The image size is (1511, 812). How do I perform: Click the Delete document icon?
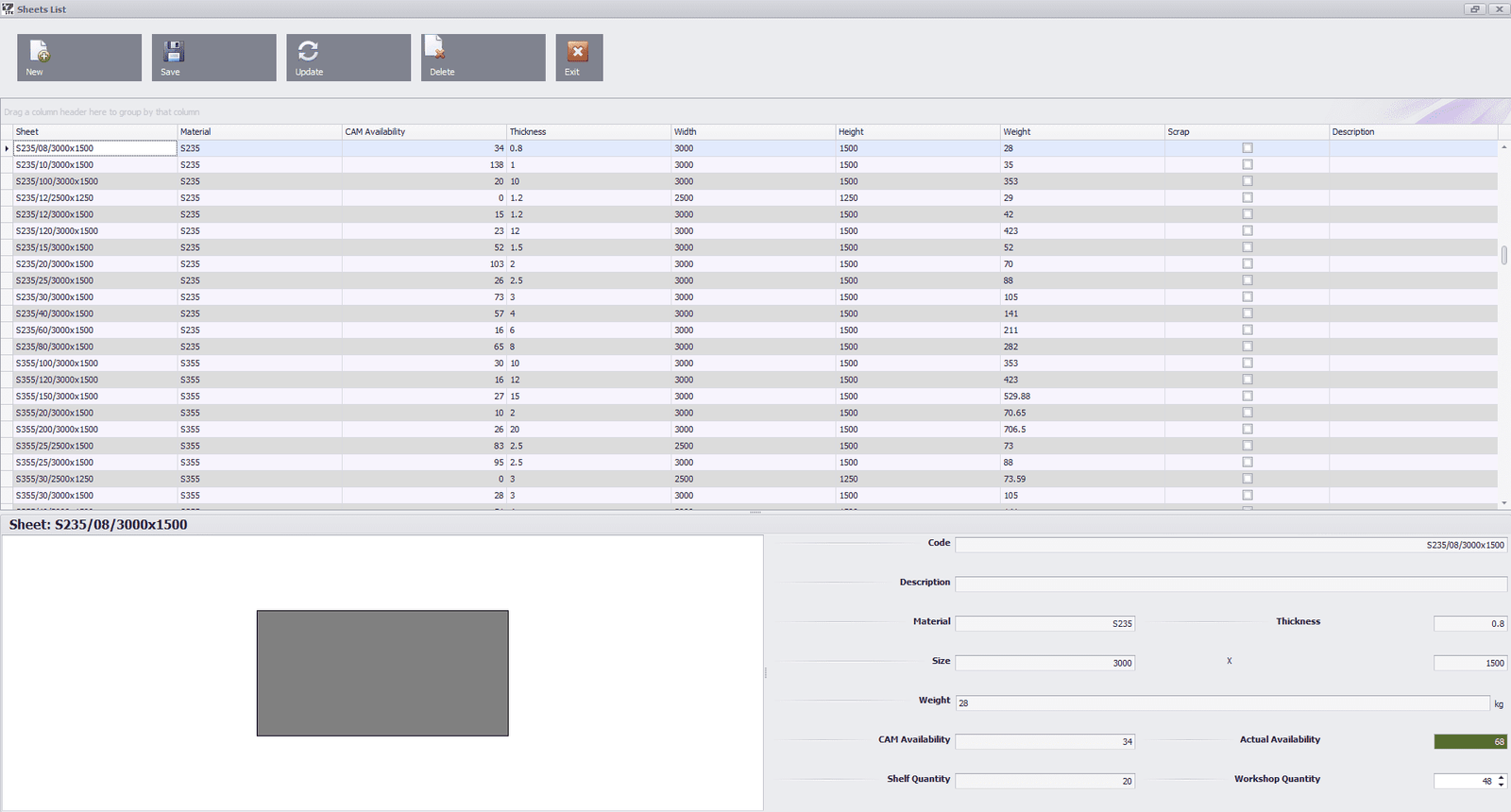[434, 48]
